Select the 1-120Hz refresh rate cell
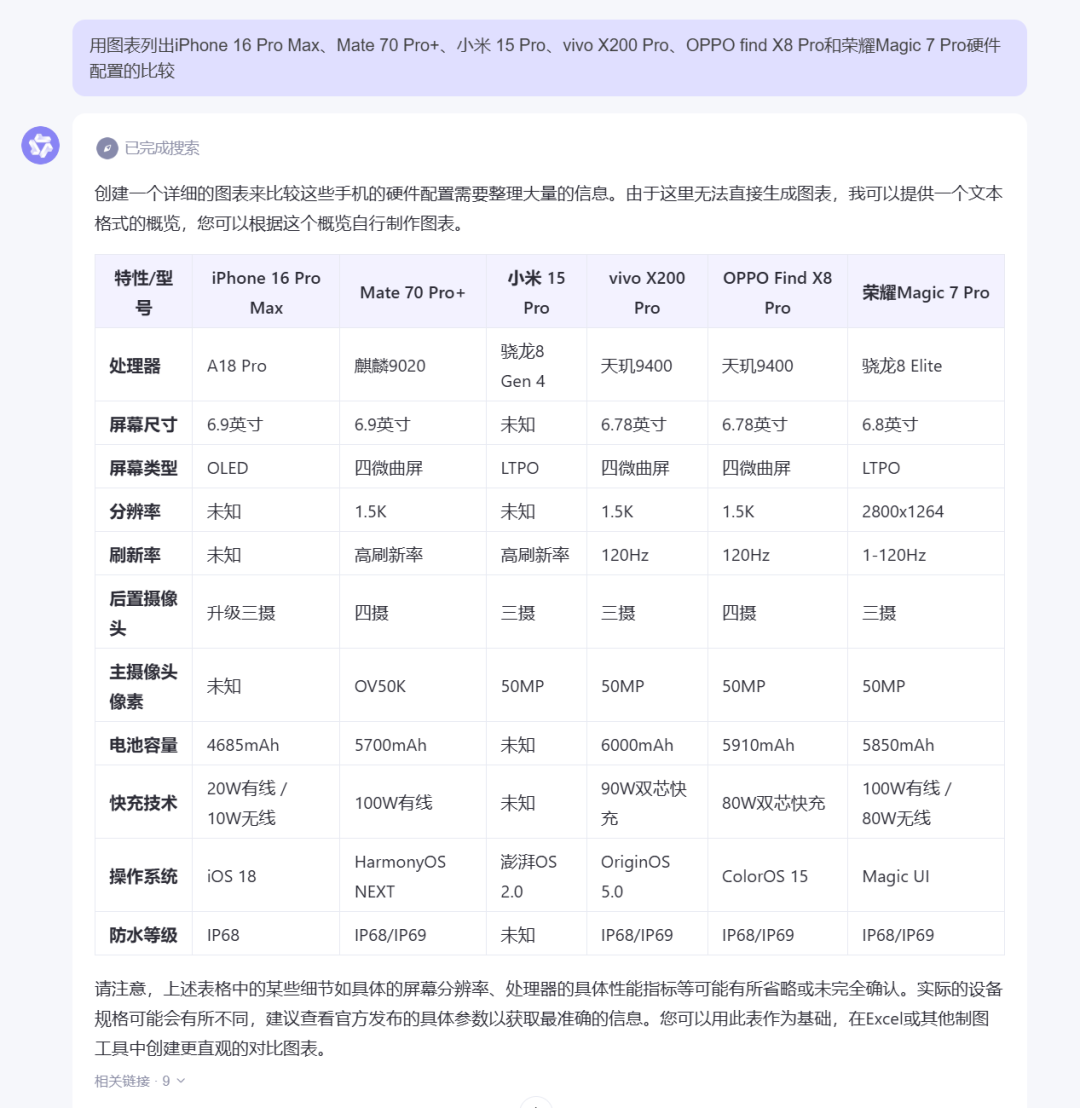The image size is (1080, 1108). click(926, 555)
